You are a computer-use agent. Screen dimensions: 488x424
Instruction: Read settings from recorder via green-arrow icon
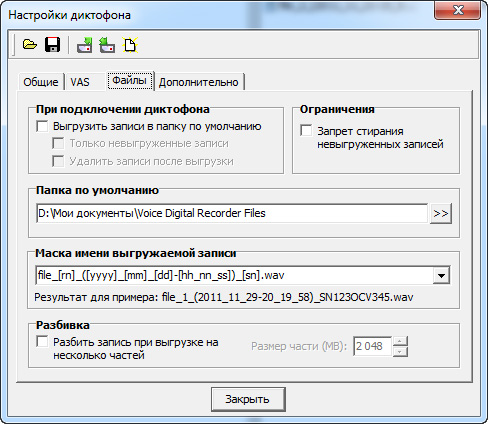[x=84, y=45]
